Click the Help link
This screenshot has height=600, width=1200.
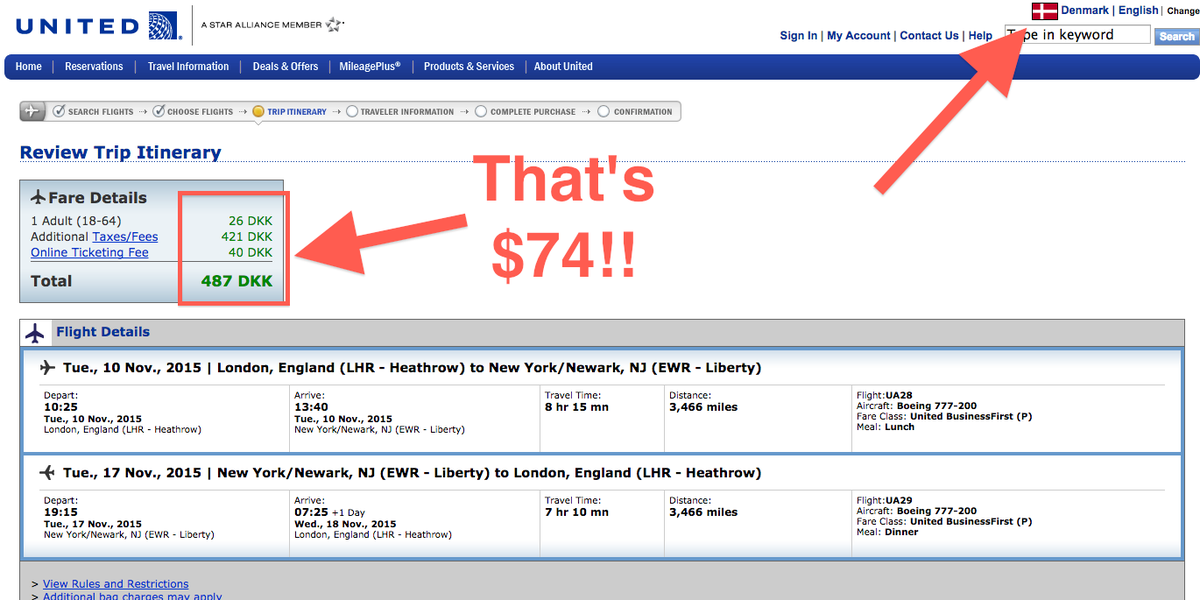(980, 36)
